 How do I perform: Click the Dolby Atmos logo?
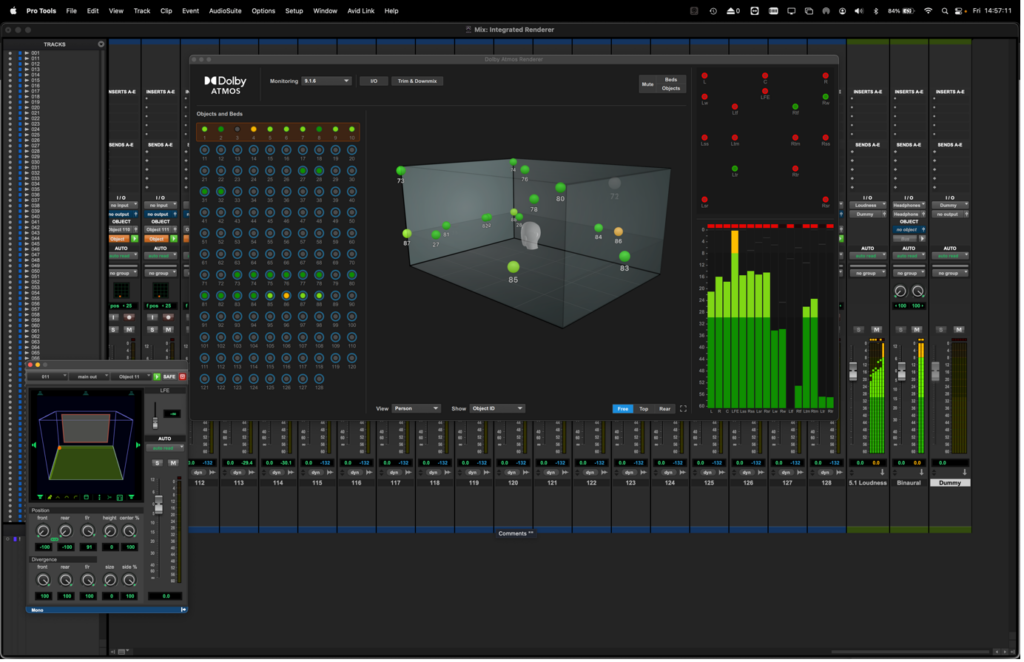click(x=225, y=85)
